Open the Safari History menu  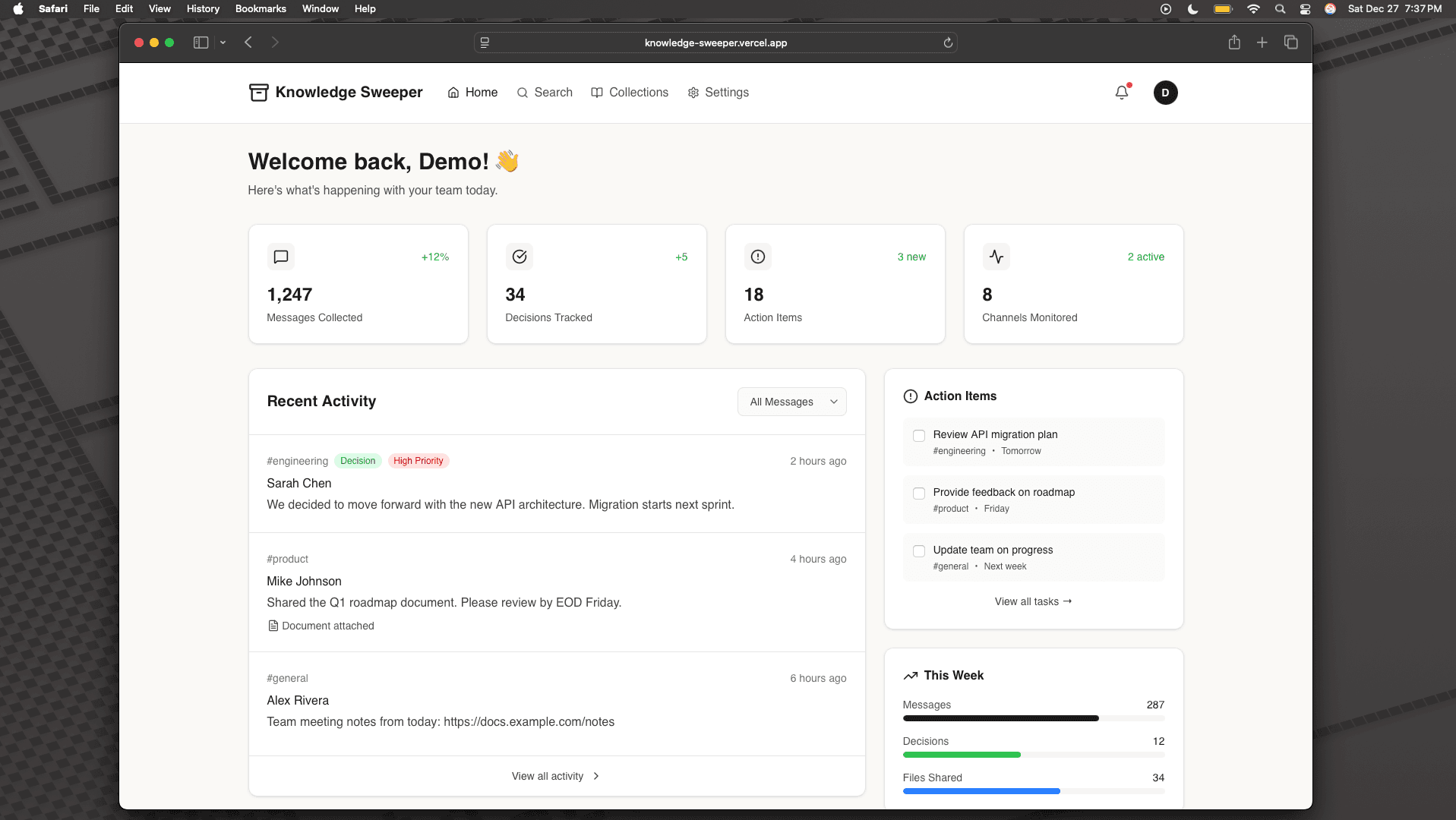tap(203, 9)
